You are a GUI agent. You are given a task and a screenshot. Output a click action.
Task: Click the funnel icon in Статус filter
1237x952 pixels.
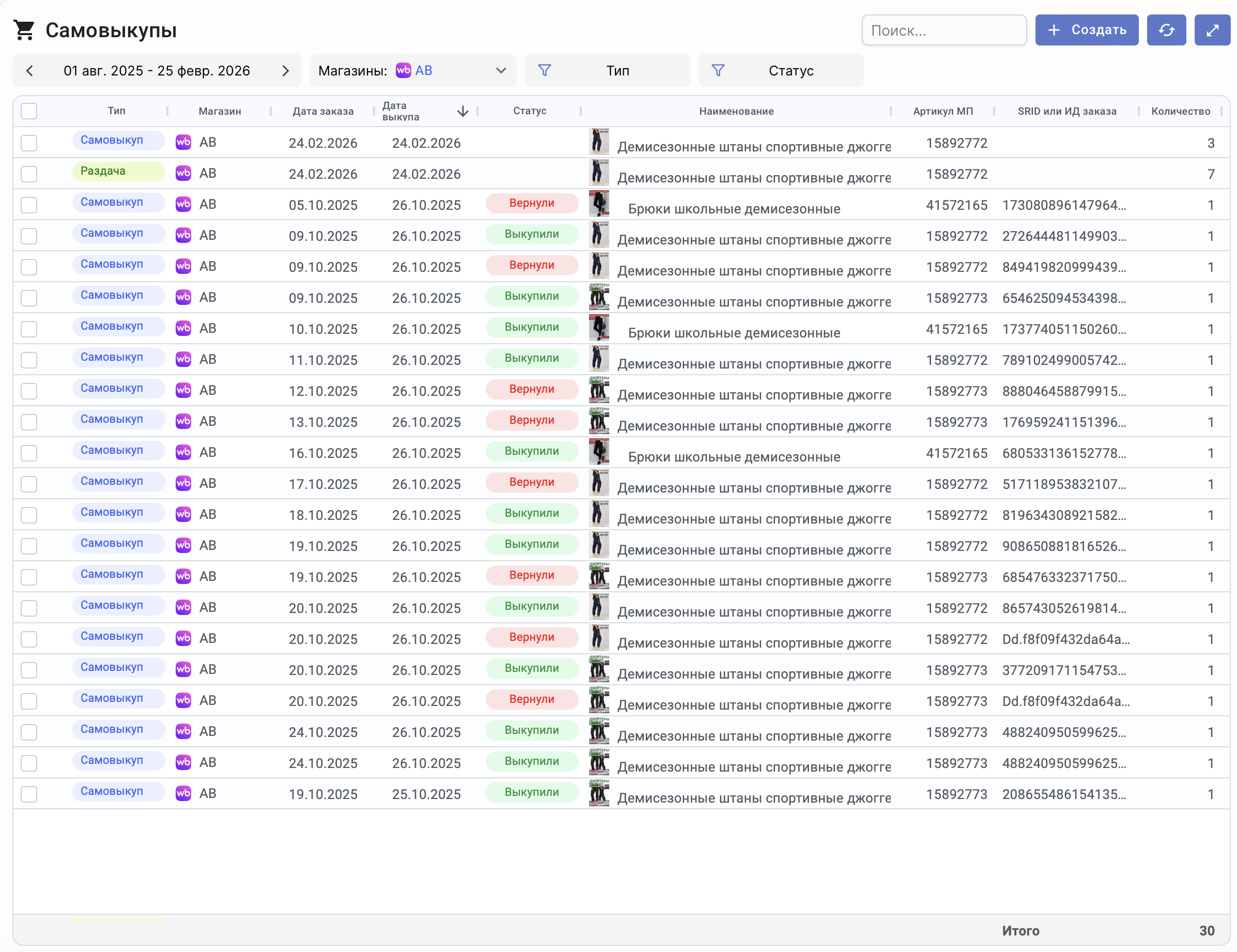tap(718, 70)
